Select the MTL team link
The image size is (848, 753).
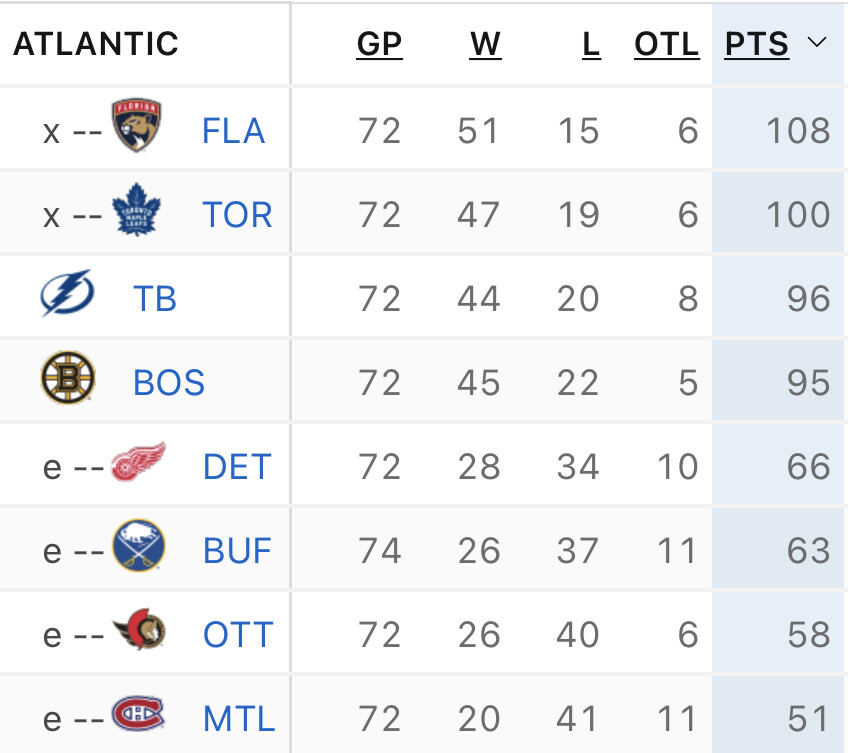tap(238, 719)
